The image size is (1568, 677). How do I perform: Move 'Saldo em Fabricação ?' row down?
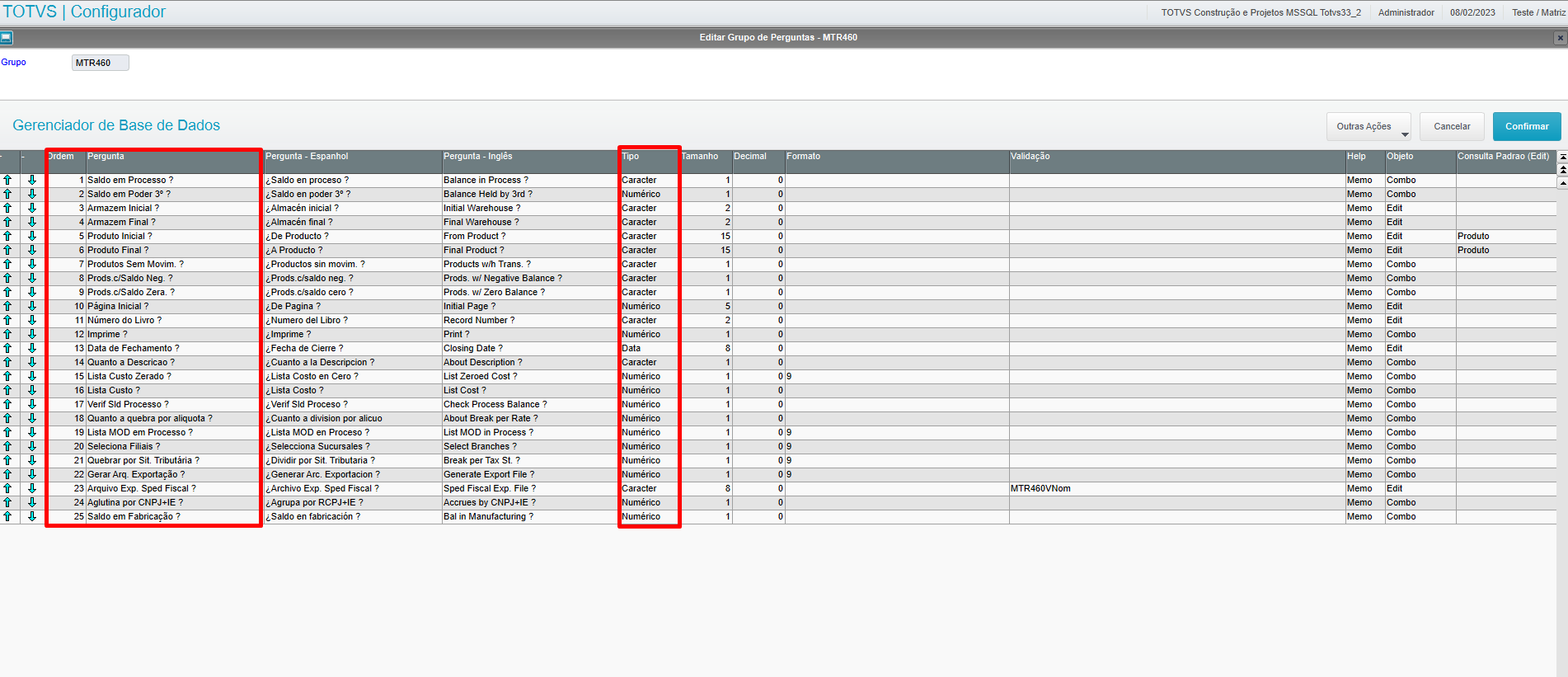click(x=32, y=516)
